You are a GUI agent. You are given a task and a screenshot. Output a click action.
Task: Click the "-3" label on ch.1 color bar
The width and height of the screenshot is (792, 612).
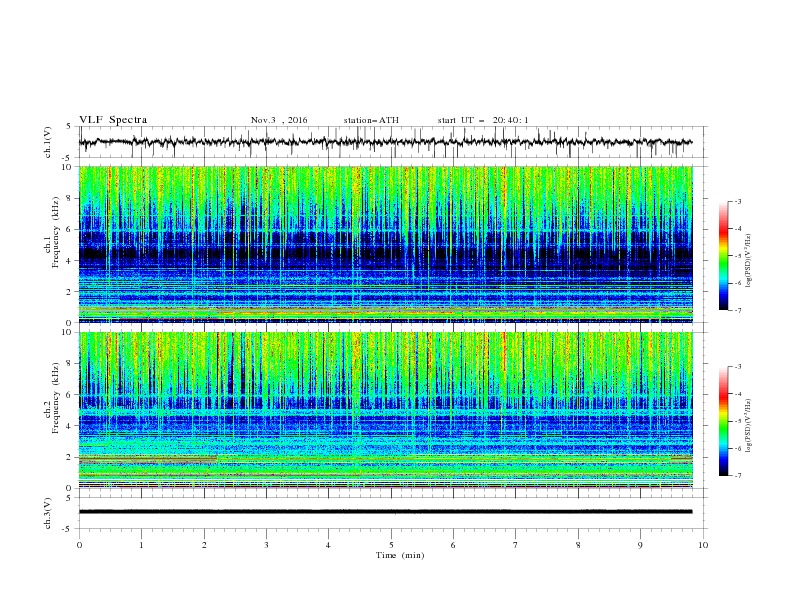click(737, 201)
